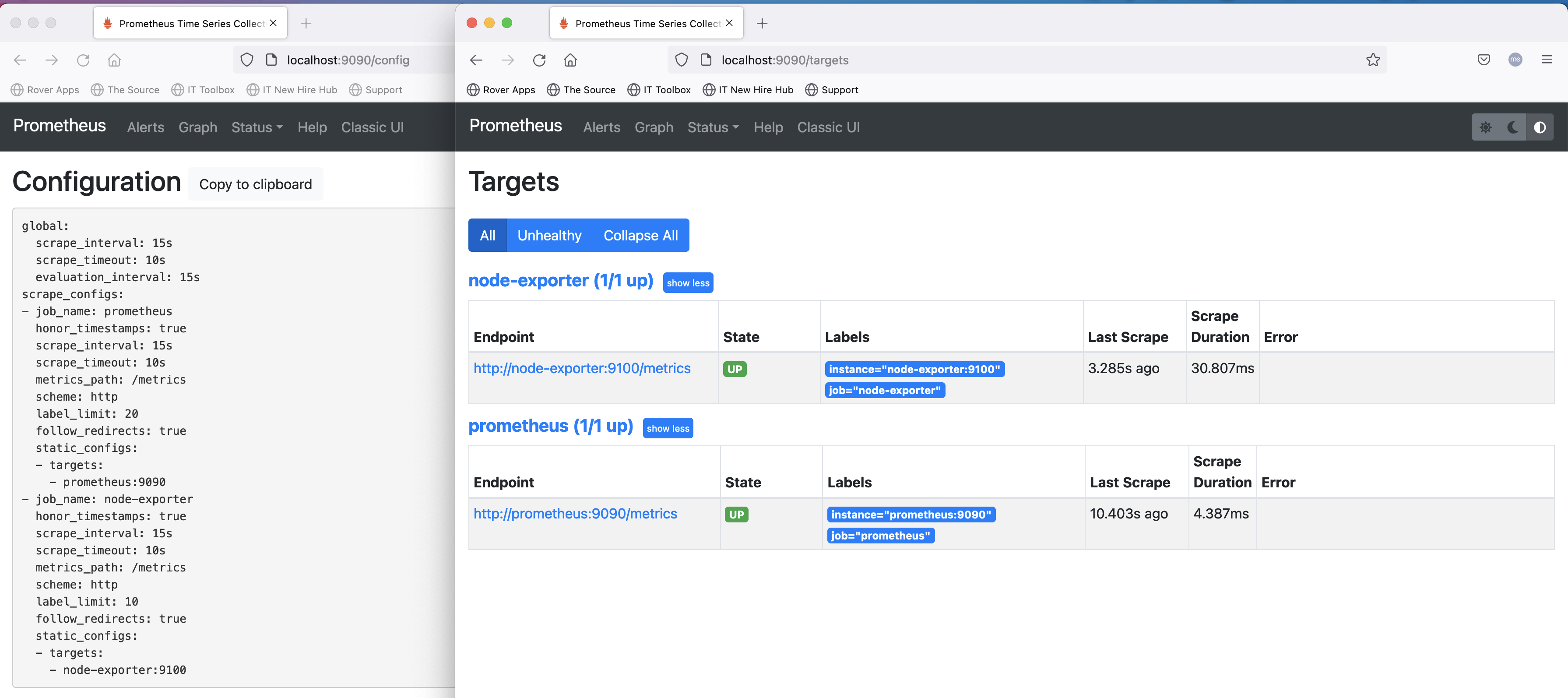Click forward arrow in targets browser window

[508, 60]
